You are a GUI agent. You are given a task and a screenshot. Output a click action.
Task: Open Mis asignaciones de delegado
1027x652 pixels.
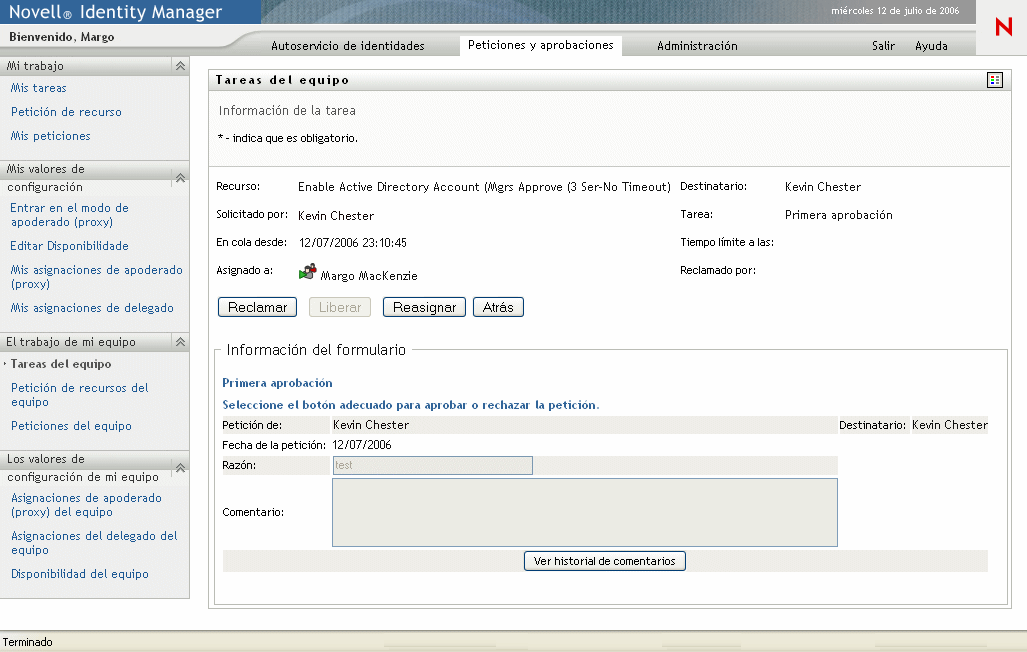(x=92, y=308)
